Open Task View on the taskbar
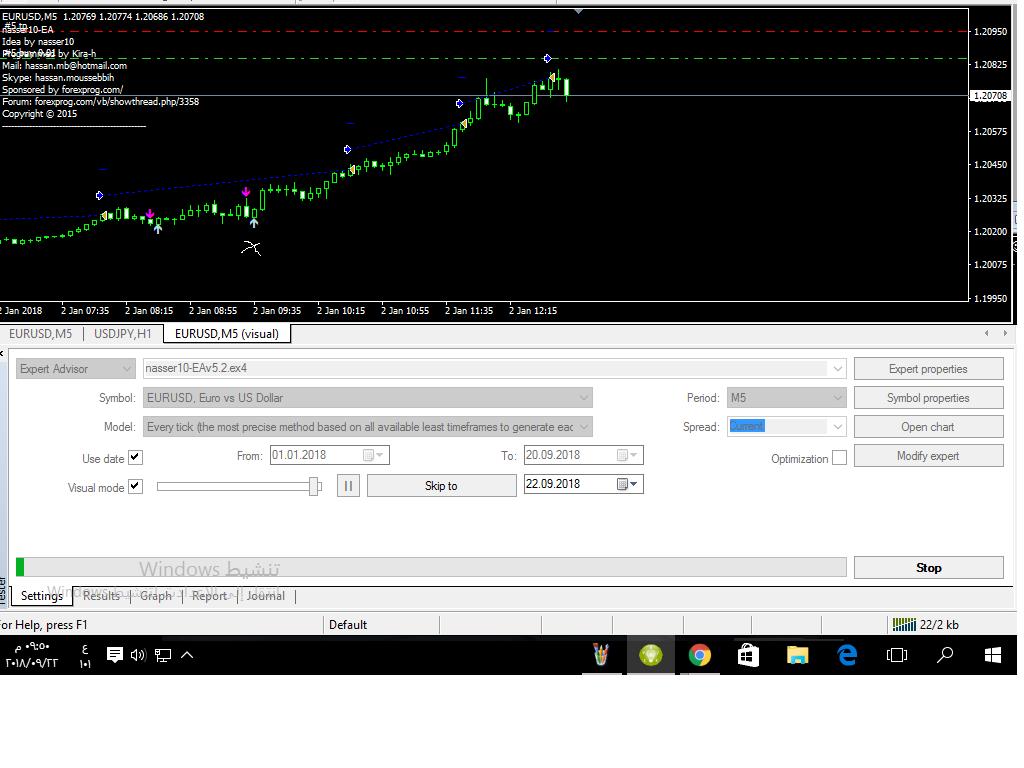This screenshot has width=1024, height=768. pos(896,655)
